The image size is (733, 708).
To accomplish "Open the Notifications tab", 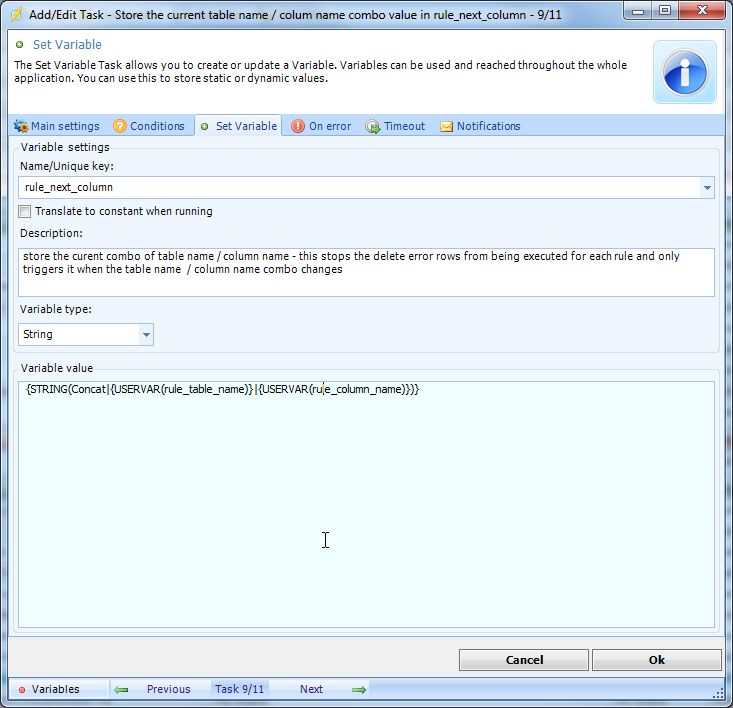I will click(x=488, y=126).
